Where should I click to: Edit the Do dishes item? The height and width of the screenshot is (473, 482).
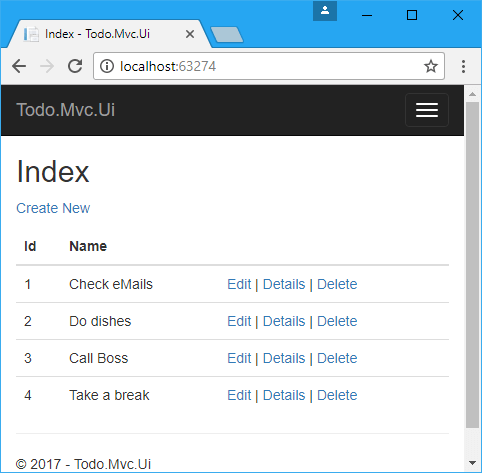(239, 321)
